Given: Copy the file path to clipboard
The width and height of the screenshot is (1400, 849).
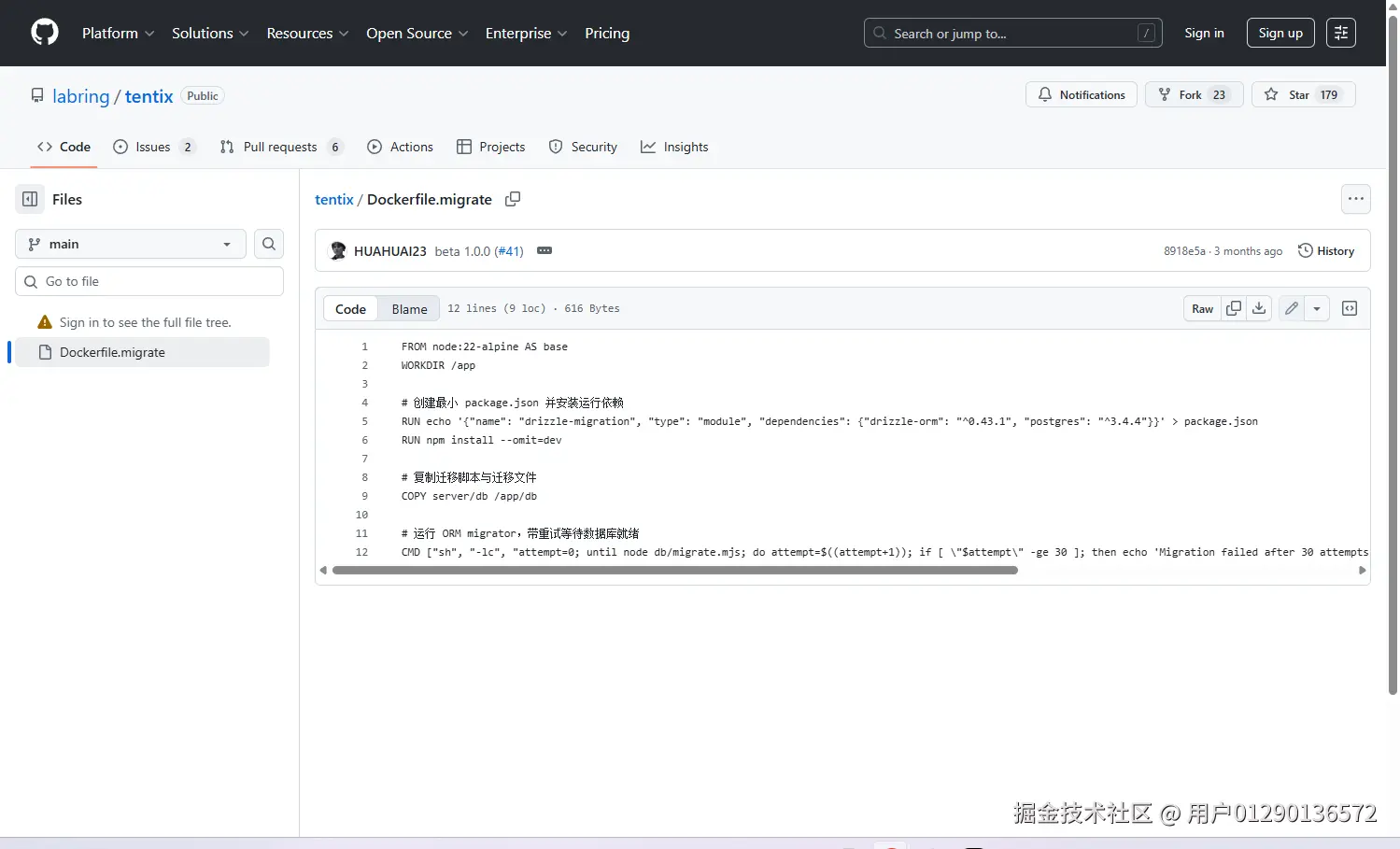Looking at the screenshot, I should [x=513, y=199].
